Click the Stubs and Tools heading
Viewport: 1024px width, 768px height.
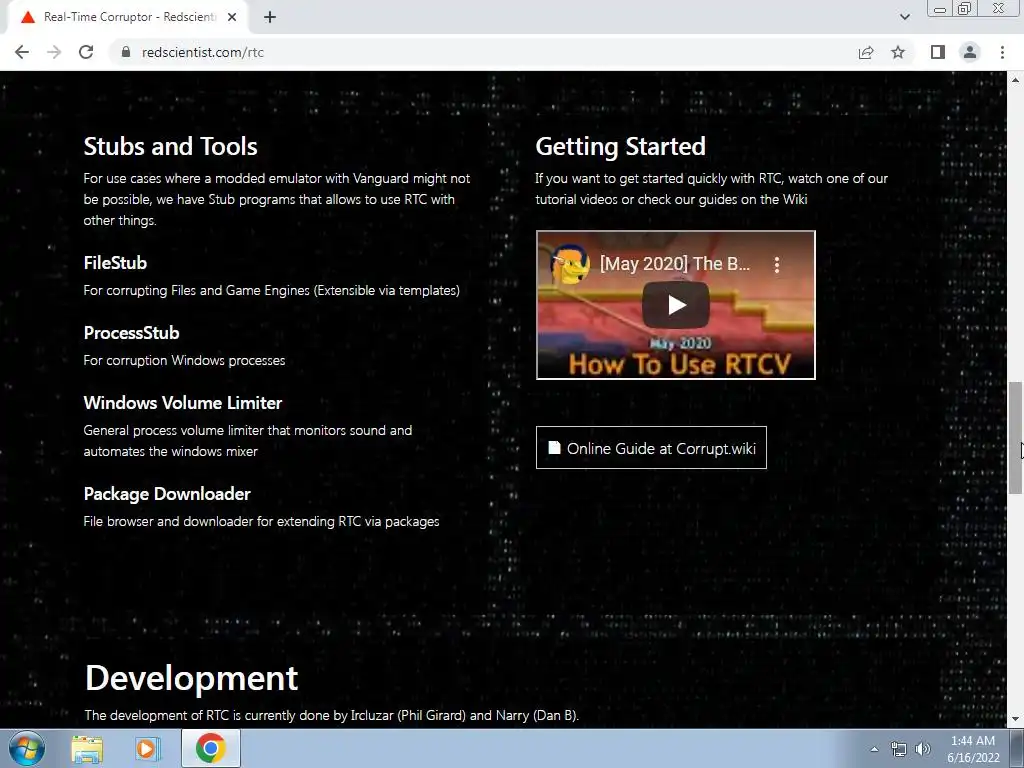click(x=170, y=146)
